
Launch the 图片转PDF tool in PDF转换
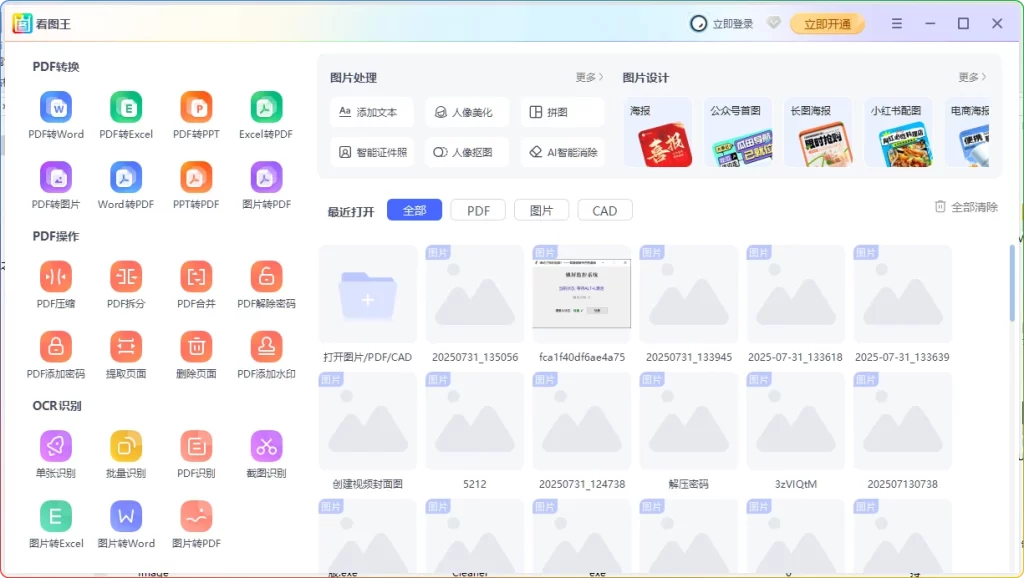pyautogui.click(x=266, y=185)
